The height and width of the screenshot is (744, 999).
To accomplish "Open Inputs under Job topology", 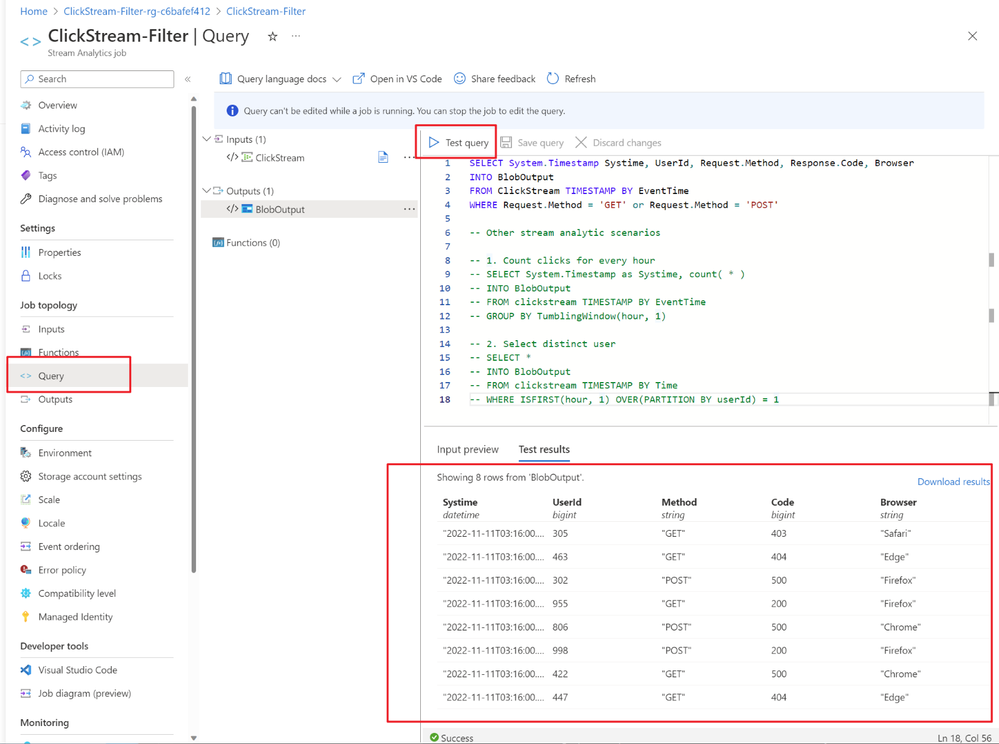I will (x=51, y=329).
